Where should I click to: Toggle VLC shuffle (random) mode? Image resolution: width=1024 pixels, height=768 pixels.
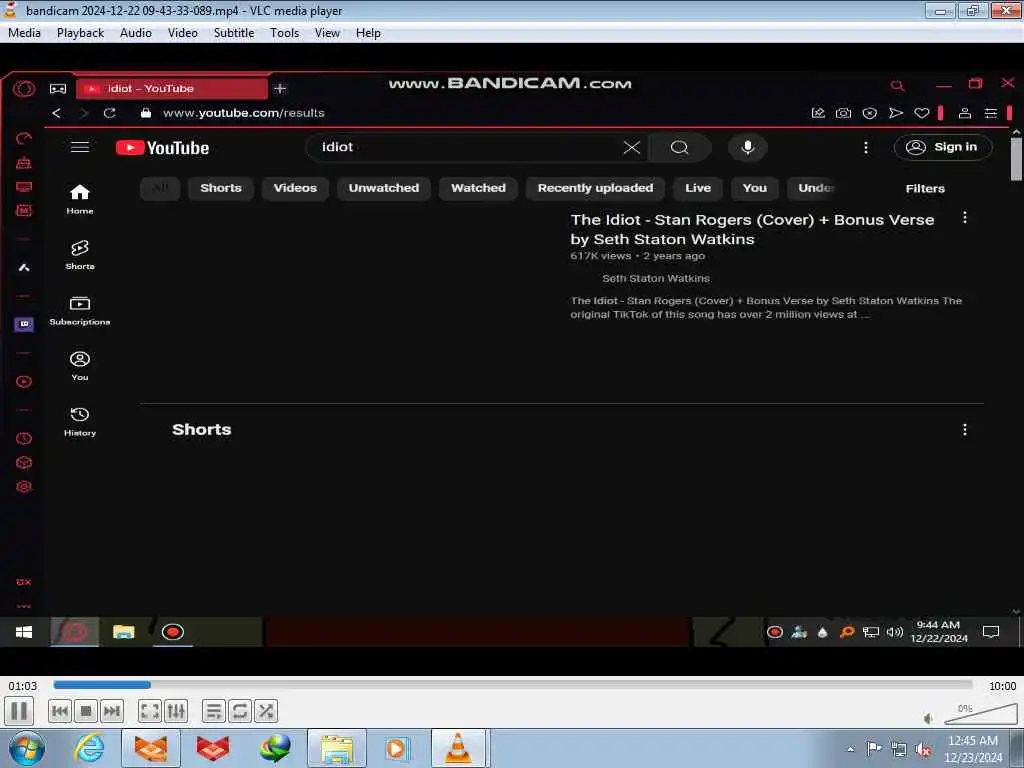click(266, 711)
